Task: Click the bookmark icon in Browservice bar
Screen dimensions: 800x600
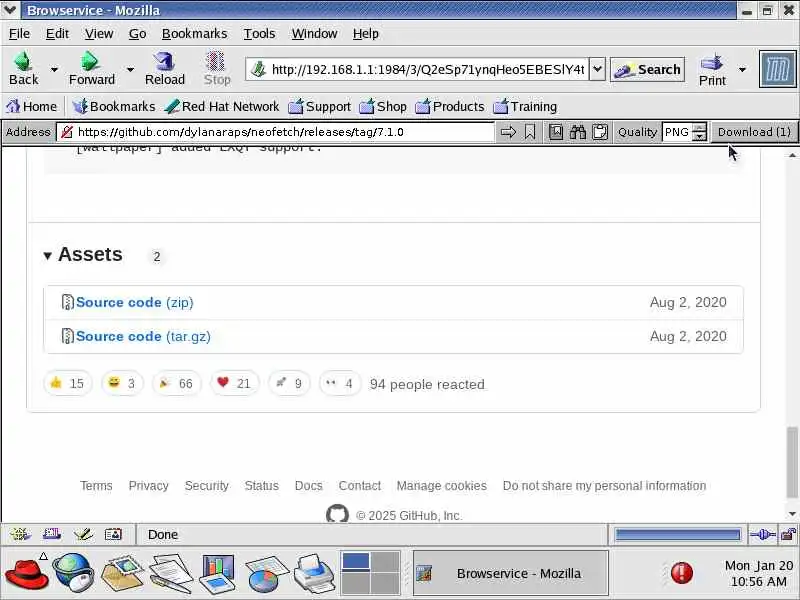Action: click(x=530, y=132)
